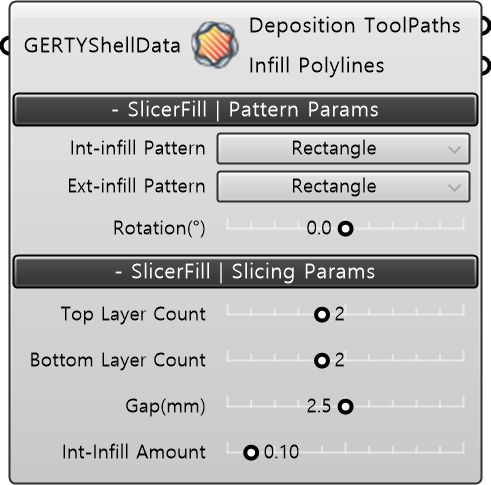Collapse the SlicerFill Pattern Params section
The height and width of the screenshot is (485, 491).
click(245, 109)
